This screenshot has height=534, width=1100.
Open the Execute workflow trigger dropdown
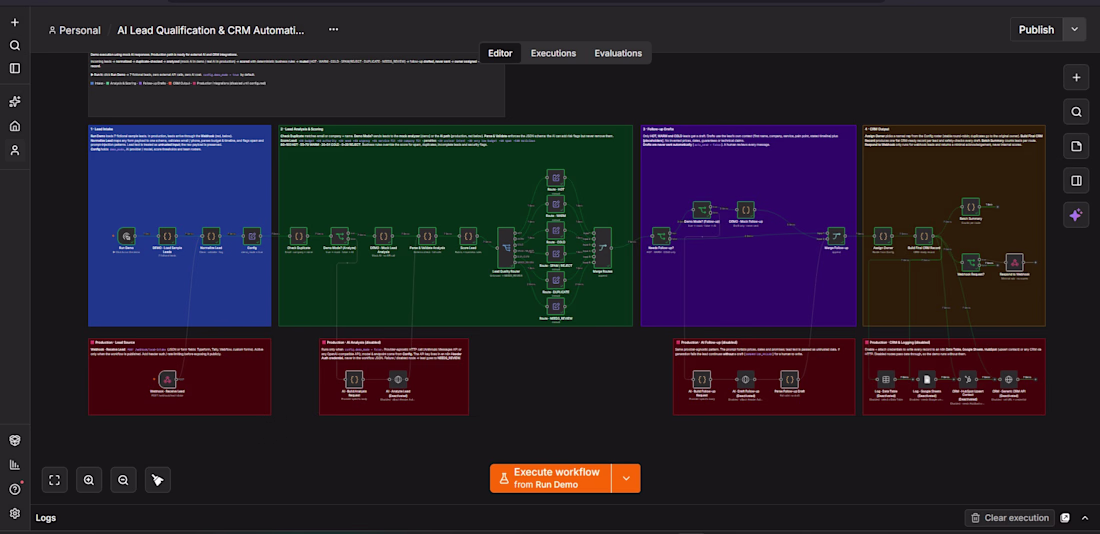[626, 478]
